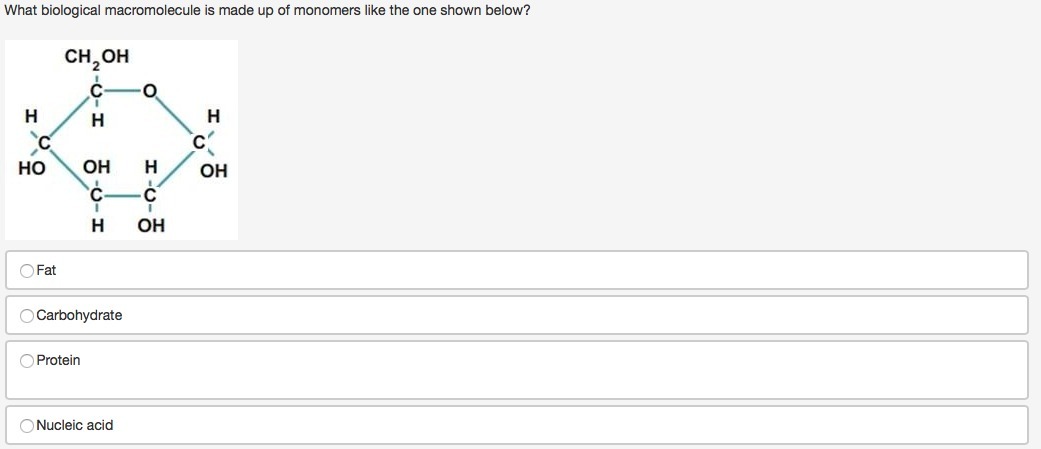This screenshot has height=449, width=1041.
Task: Click the "Nucleic acid" answer label text
Action: [x=75, y=425]
